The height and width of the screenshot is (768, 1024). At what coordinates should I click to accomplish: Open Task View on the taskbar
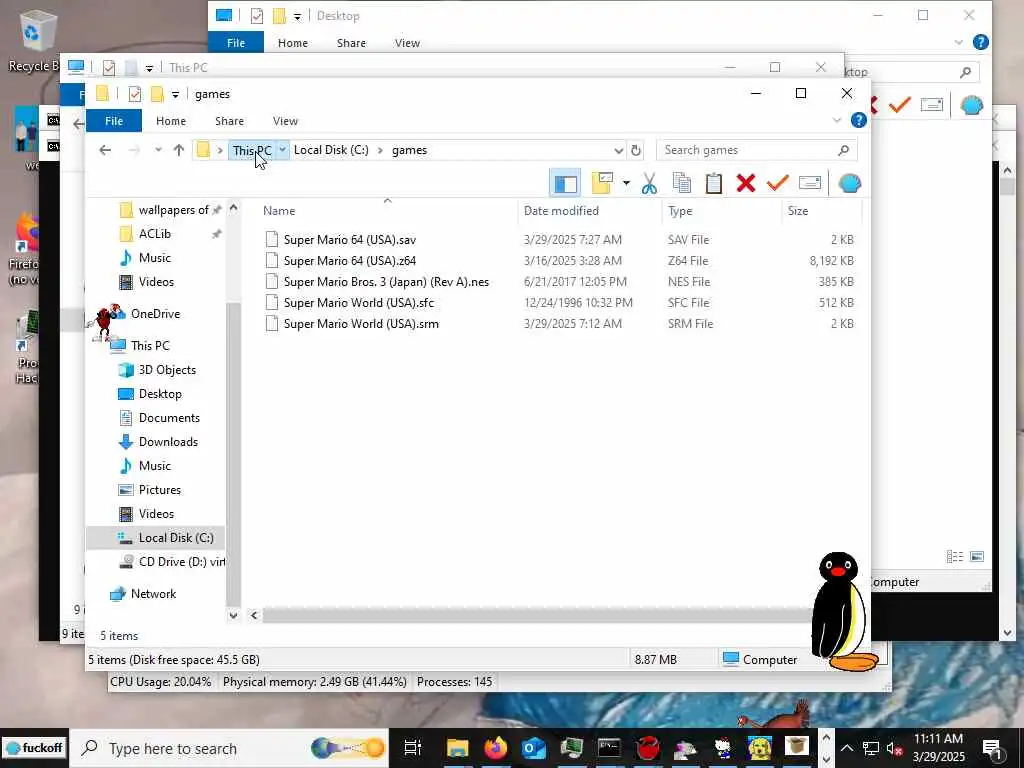(413, 748)
